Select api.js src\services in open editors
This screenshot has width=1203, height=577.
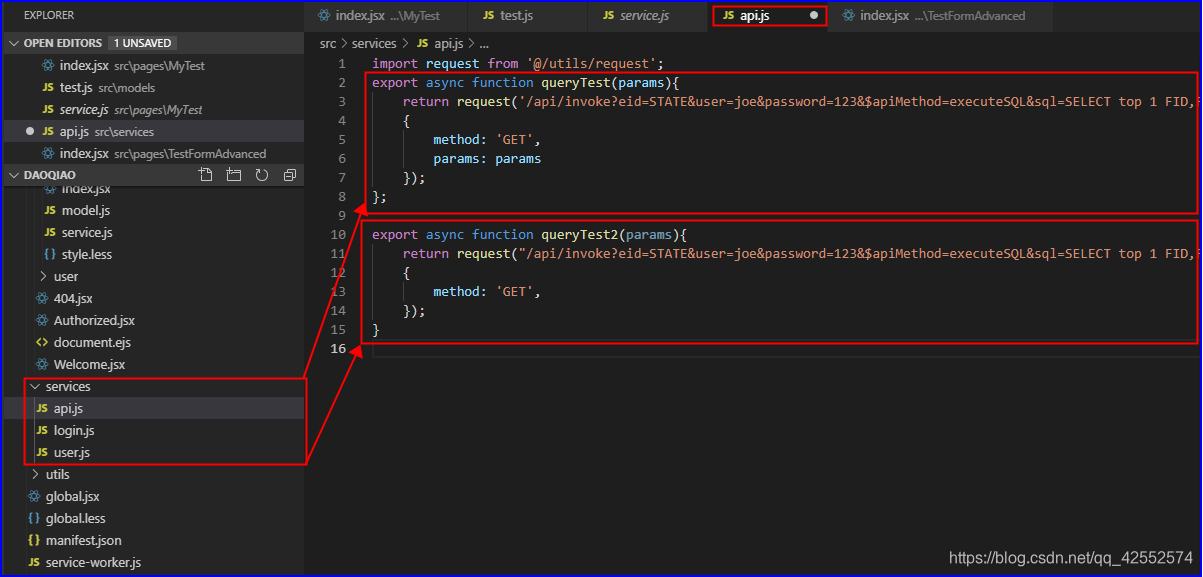152,132
